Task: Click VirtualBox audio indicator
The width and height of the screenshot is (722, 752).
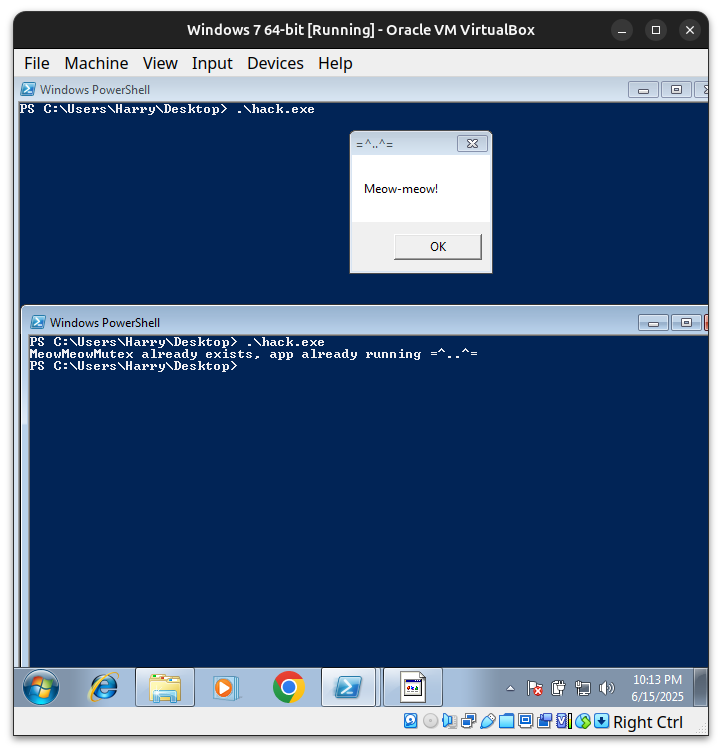Action: click(450, 721)
